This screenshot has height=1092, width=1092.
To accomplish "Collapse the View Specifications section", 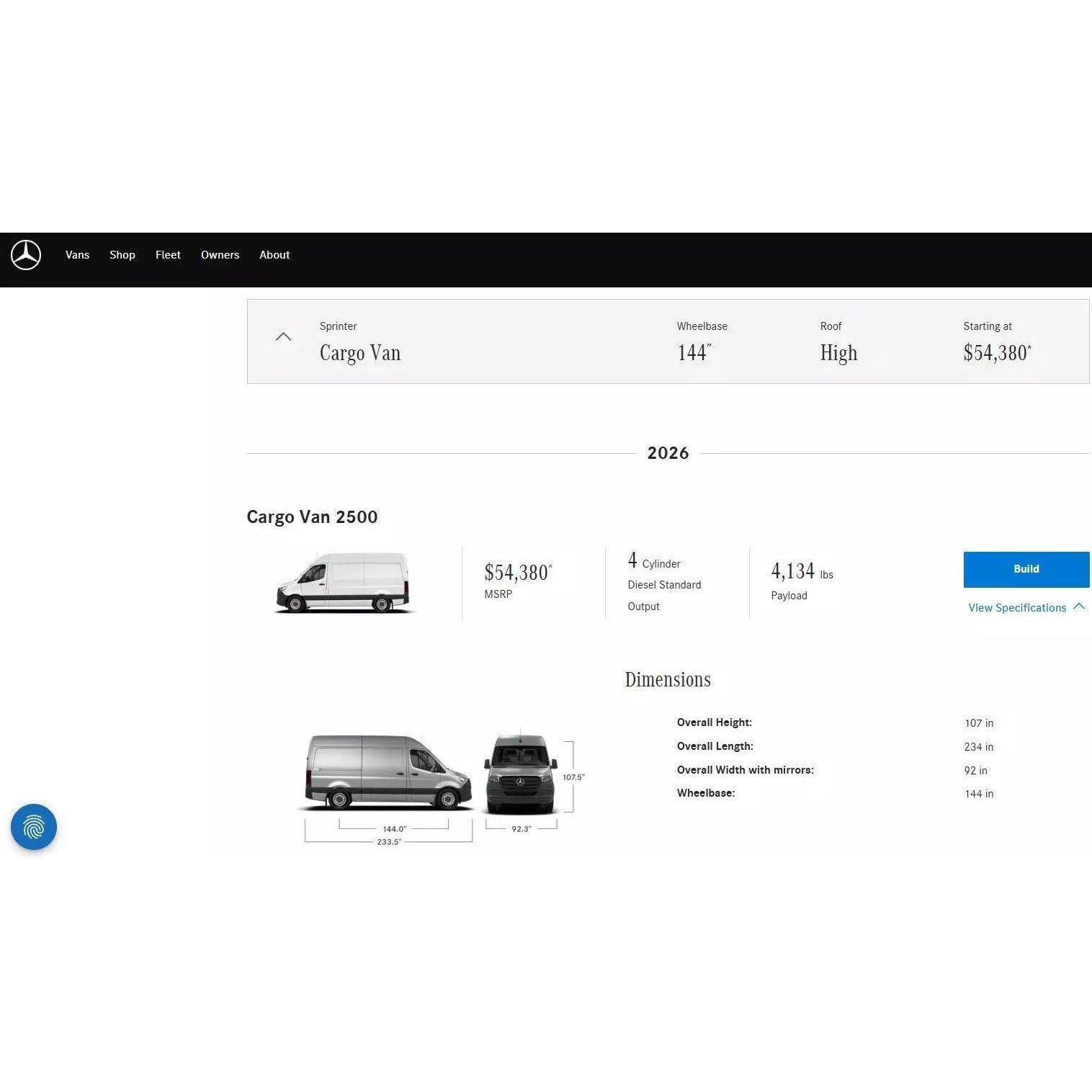I will [1025, 607].
